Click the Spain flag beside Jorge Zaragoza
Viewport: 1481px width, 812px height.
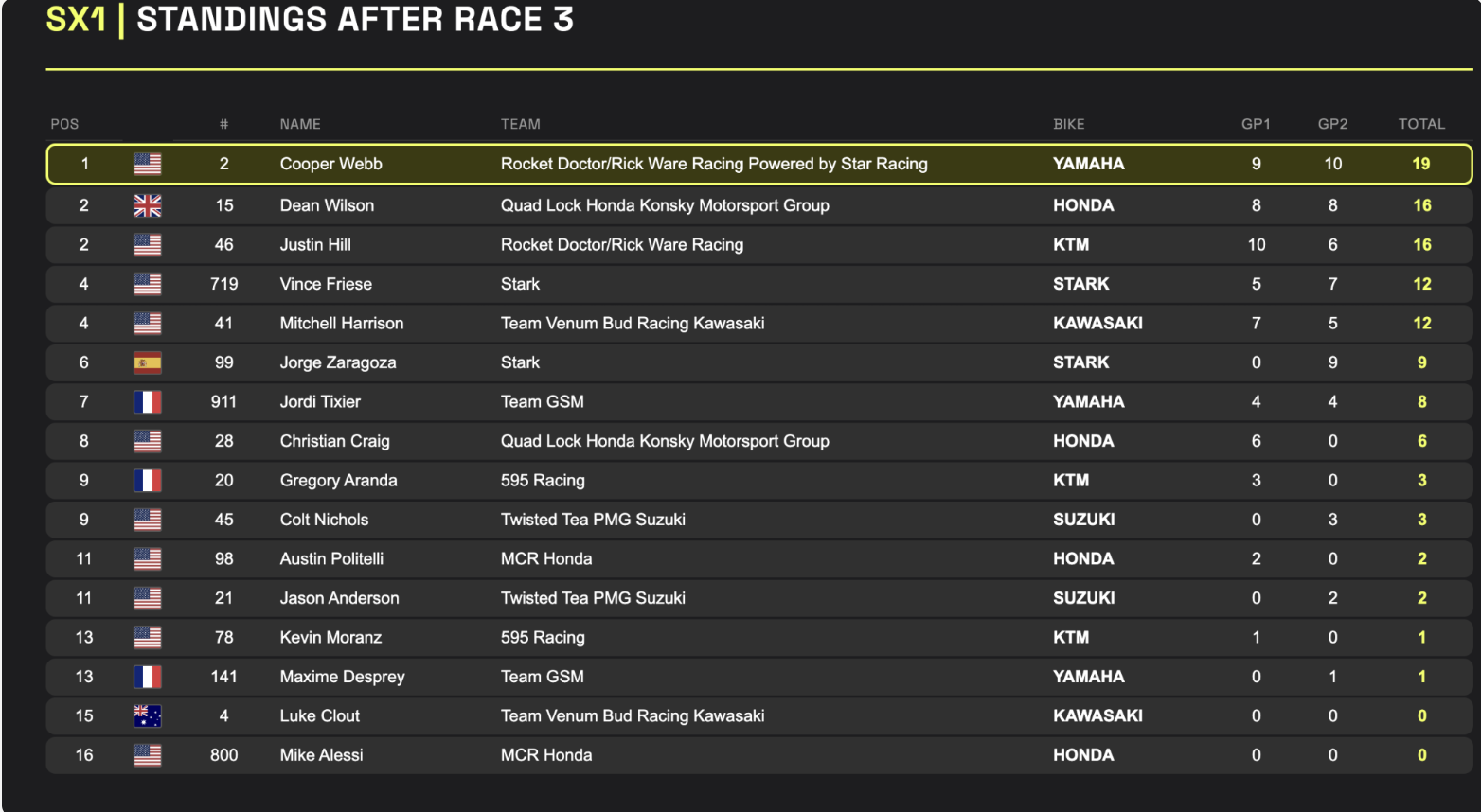(147, 362)
